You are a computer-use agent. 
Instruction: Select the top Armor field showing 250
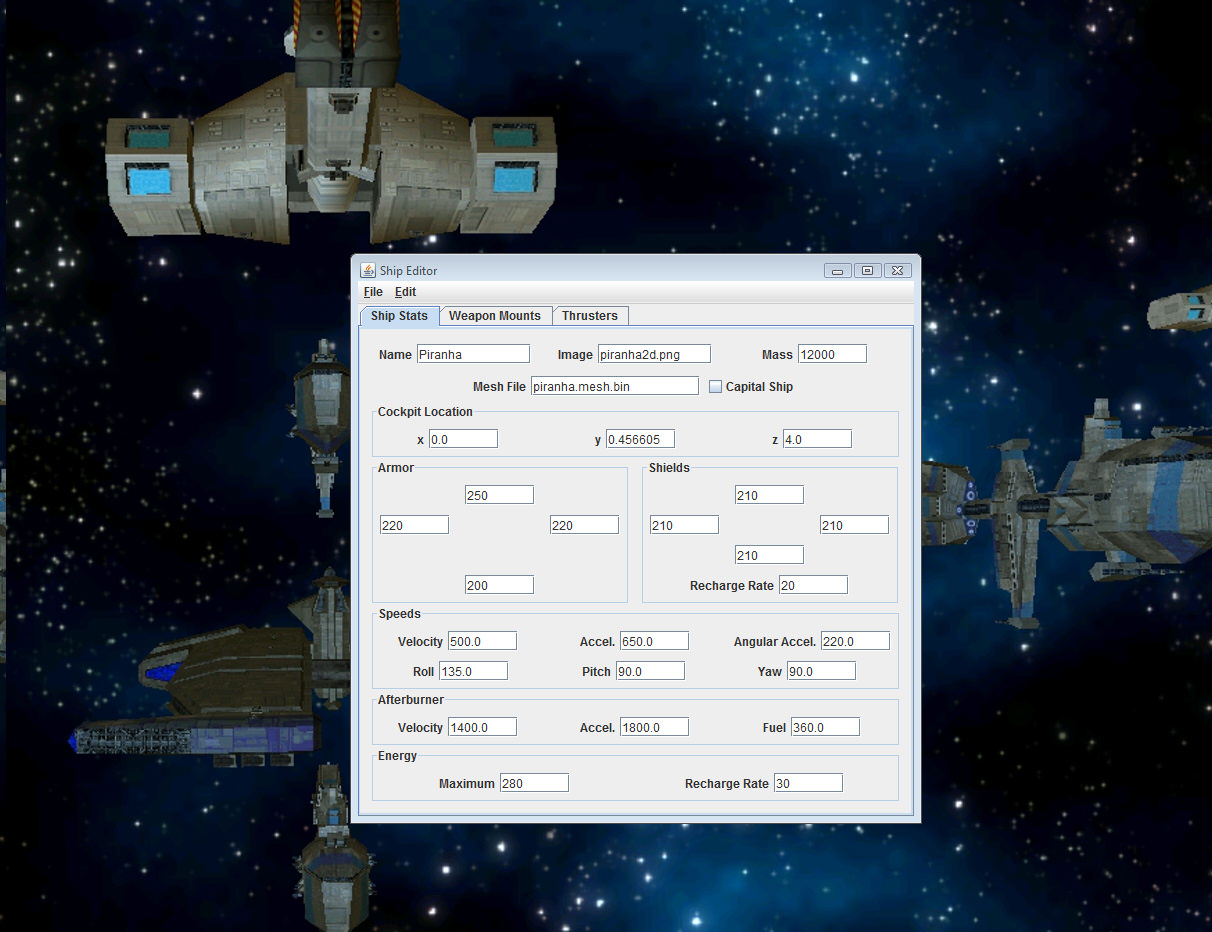point(499,495)
